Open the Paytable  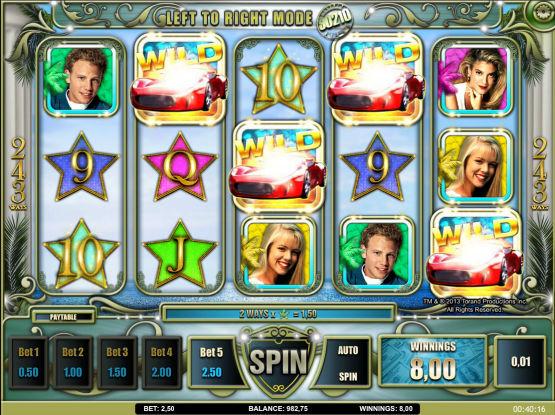pos(63,317)
